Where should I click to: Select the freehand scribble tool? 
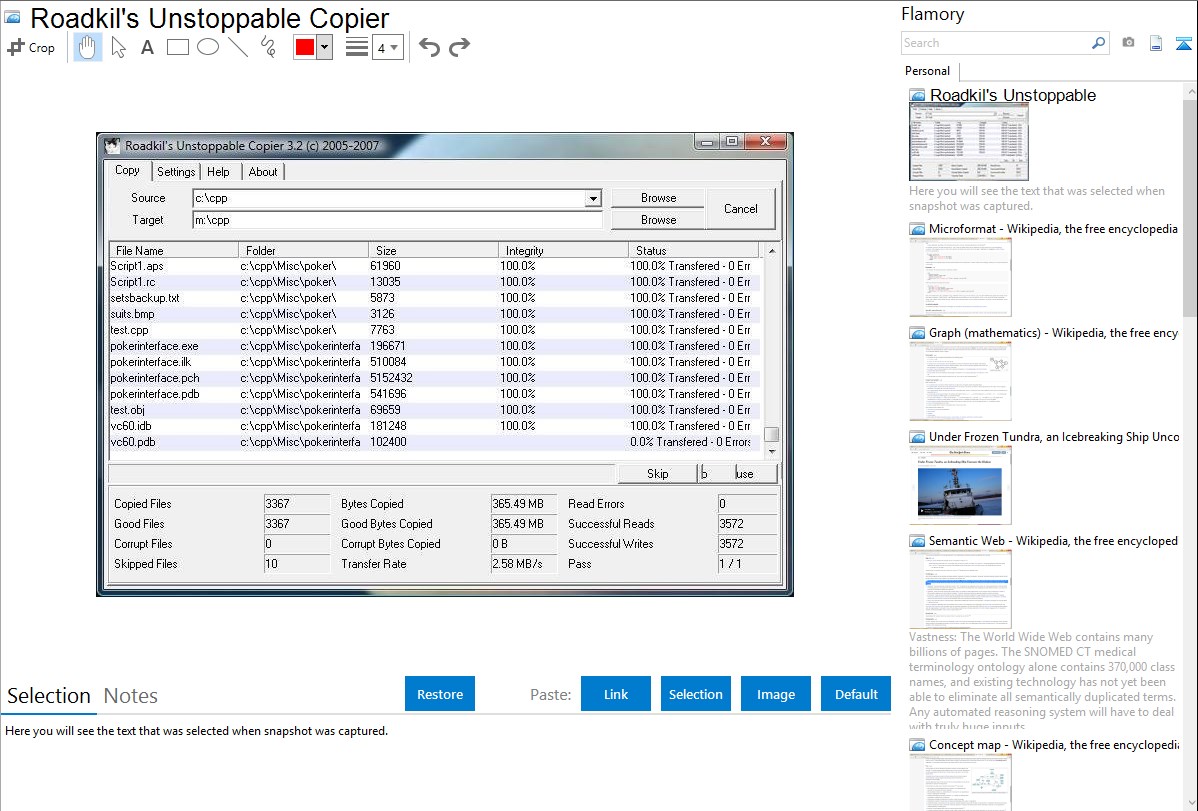point(268,47)
